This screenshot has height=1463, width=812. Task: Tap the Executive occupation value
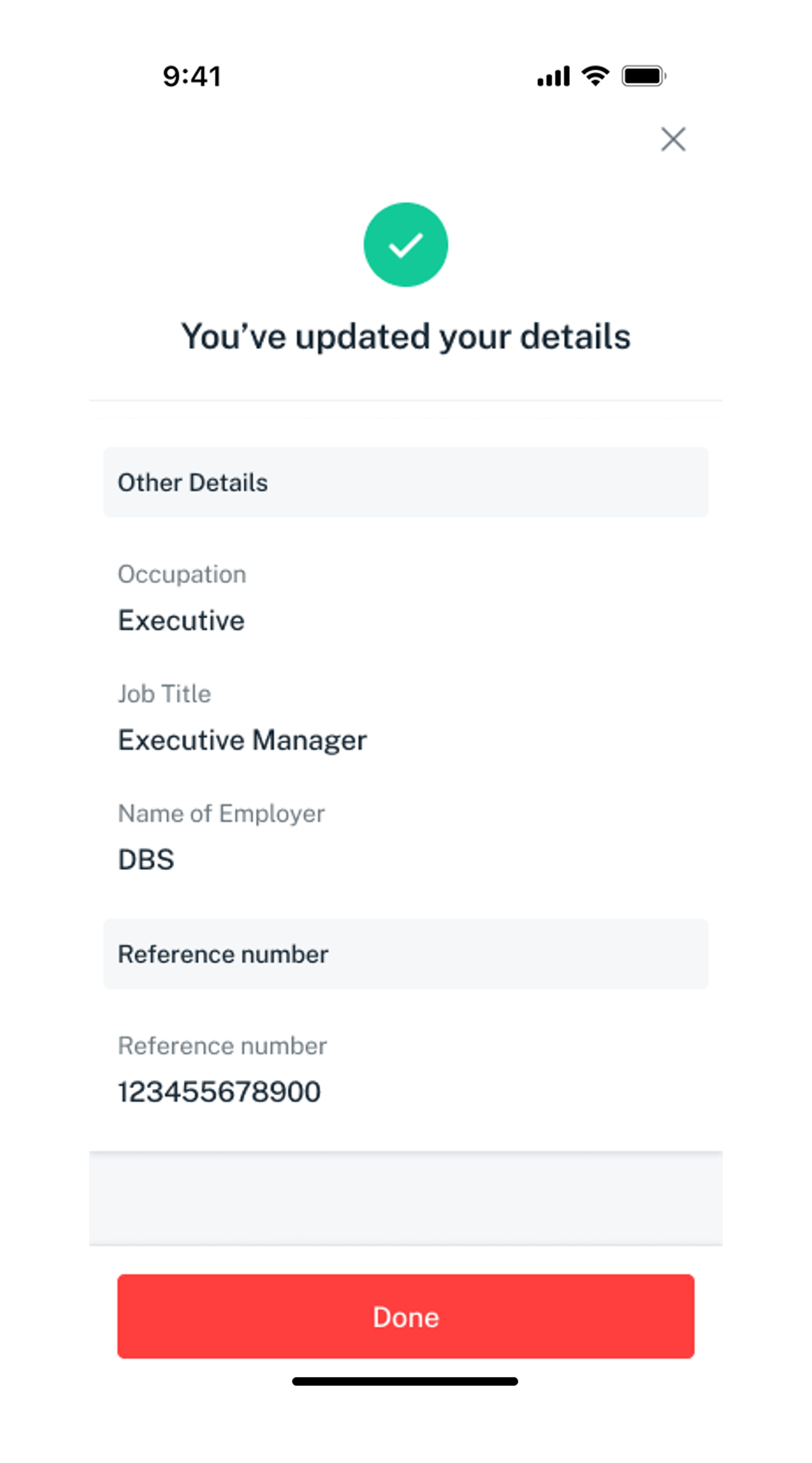tap(181, 621)
